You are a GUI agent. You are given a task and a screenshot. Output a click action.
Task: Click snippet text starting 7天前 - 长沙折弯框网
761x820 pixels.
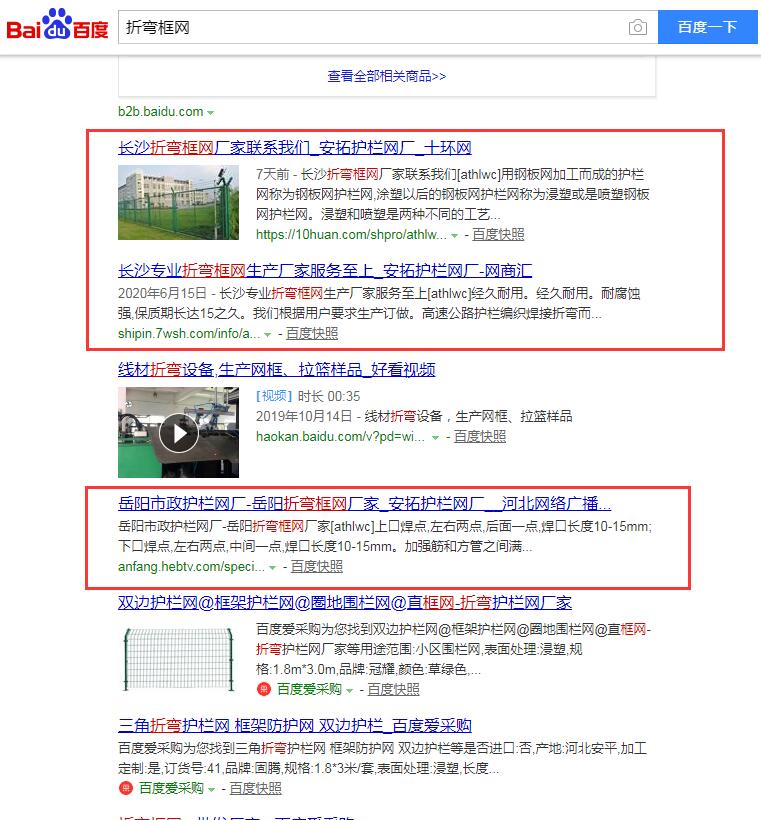[x=452, y=194]
